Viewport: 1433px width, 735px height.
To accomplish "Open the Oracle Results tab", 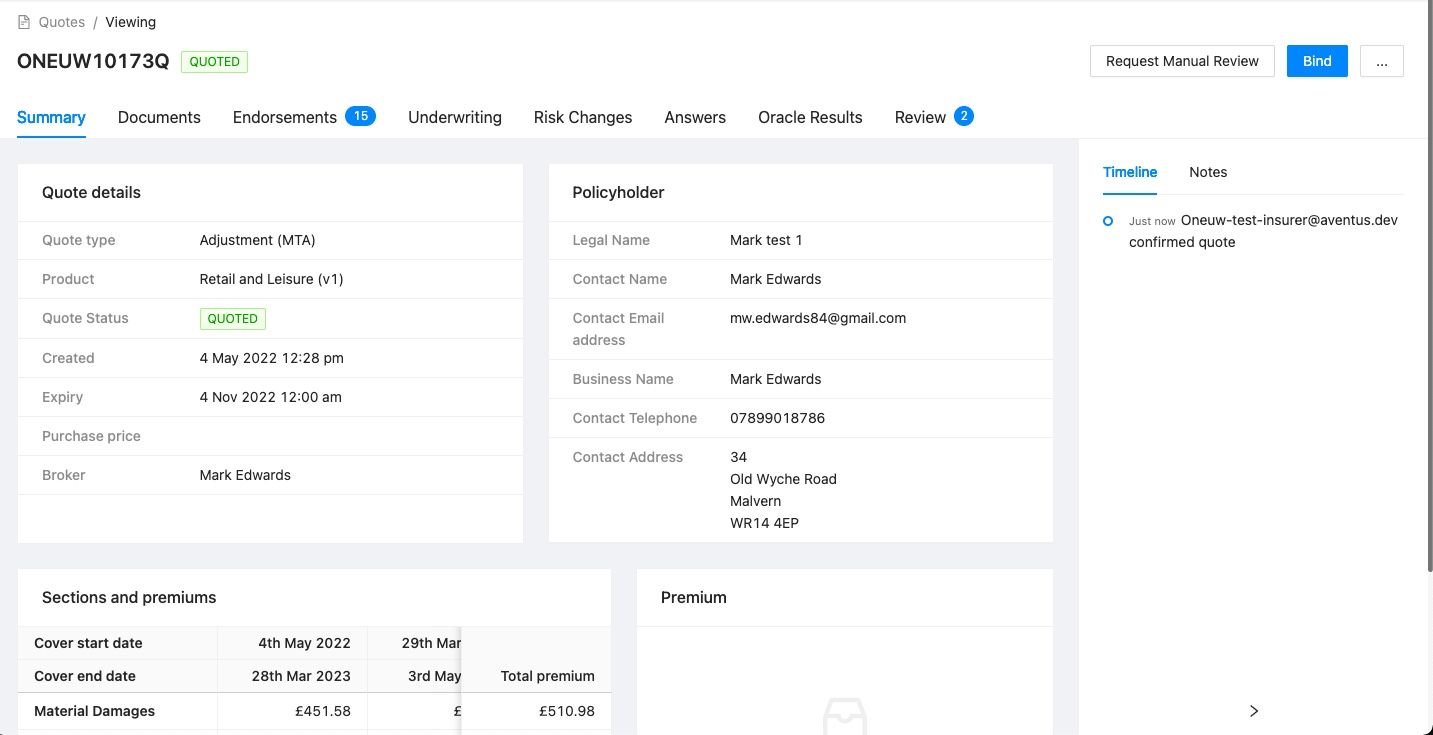I will click(810, 117).
